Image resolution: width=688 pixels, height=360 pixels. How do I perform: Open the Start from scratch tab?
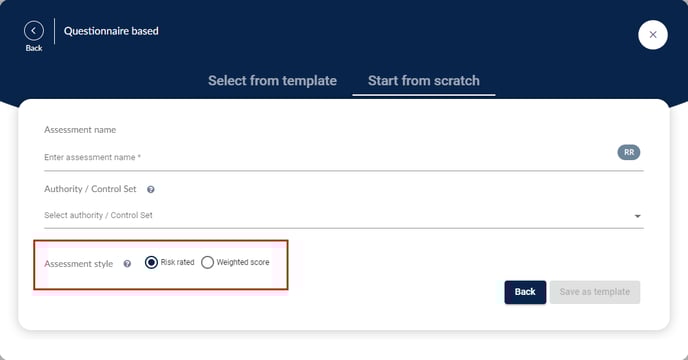(x=424, y=81)
